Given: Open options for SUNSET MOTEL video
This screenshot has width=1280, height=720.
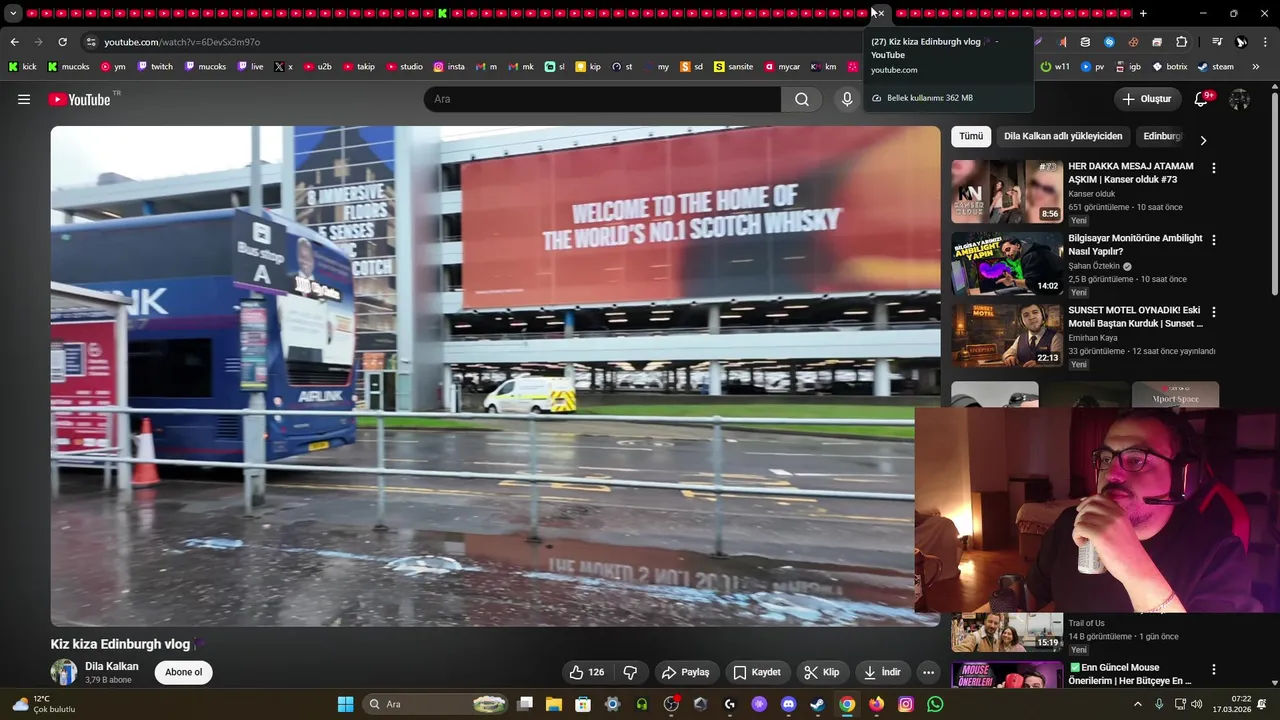Looking at the screenshot, I should pyautogui.click(x=1214, y=313).
